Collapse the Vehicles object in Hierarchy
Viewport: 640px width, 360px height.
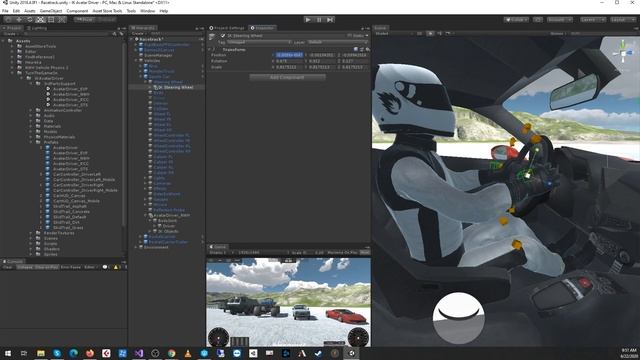(136, 60)
